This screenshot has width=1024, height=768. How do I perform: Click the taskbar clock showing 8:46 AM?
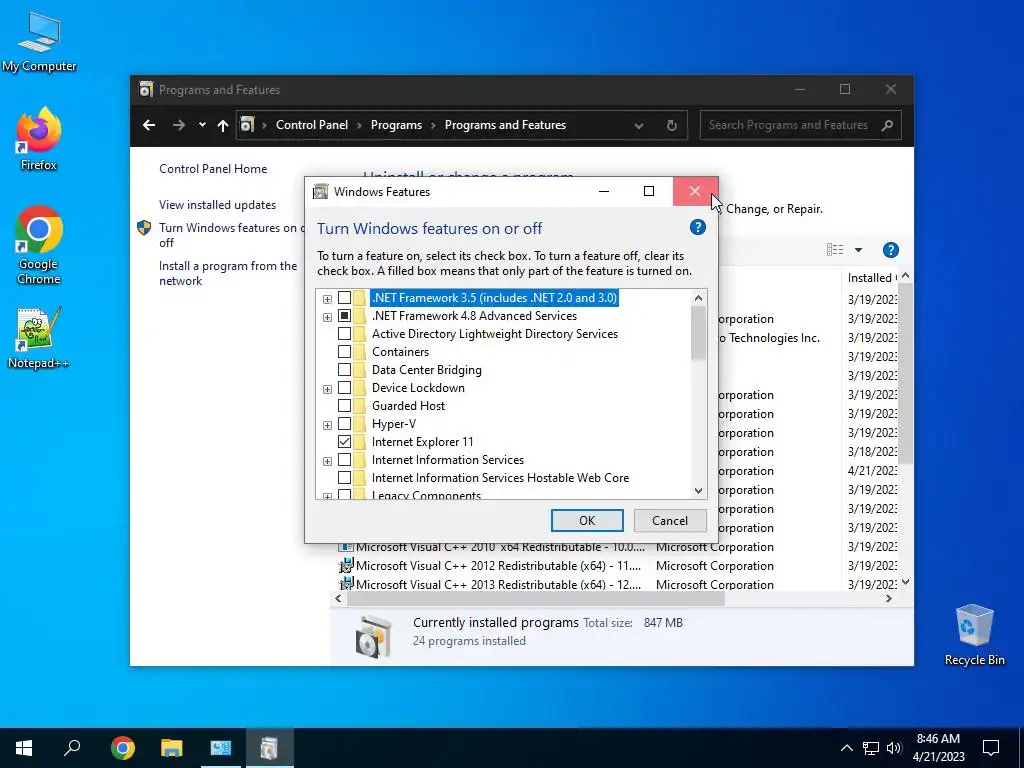[x=938, y=748]
